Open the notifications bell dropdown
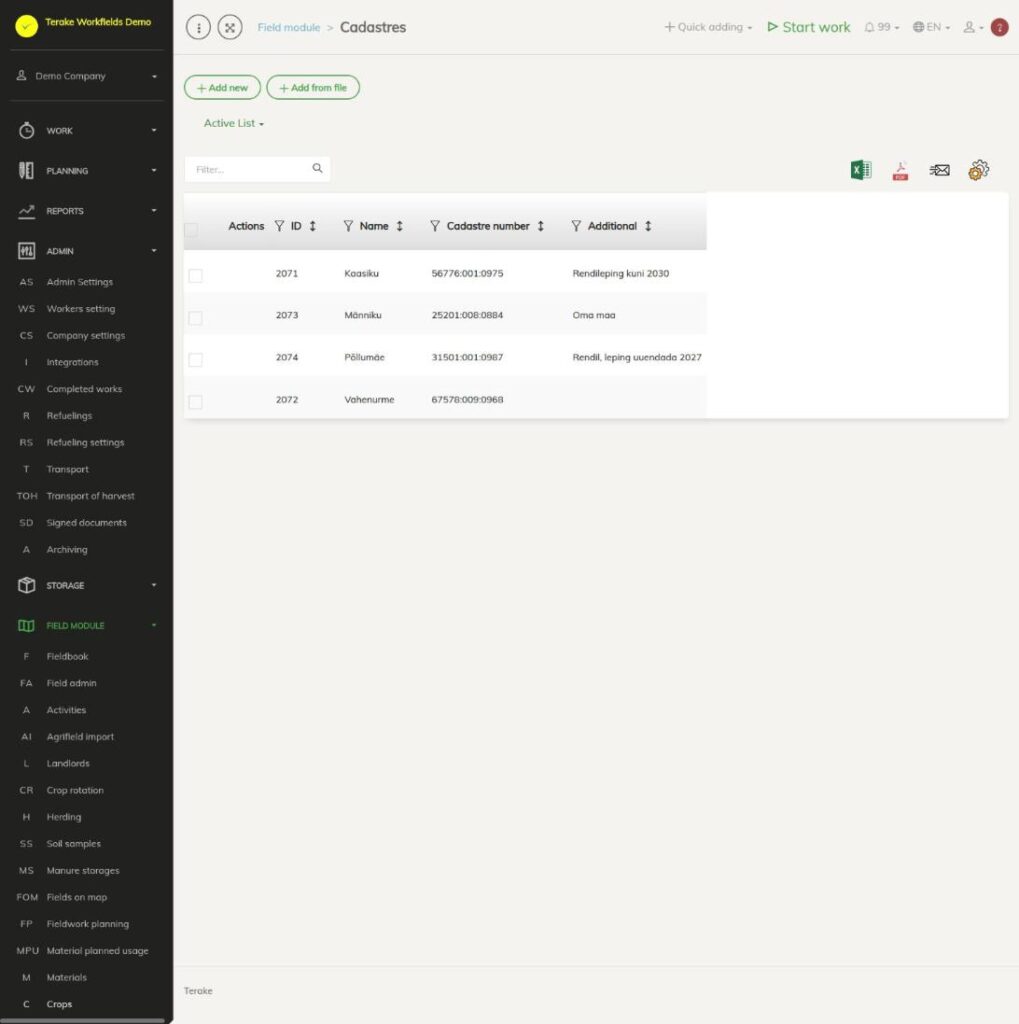This screenshot has width=1019, height=1024. (882, 27)
